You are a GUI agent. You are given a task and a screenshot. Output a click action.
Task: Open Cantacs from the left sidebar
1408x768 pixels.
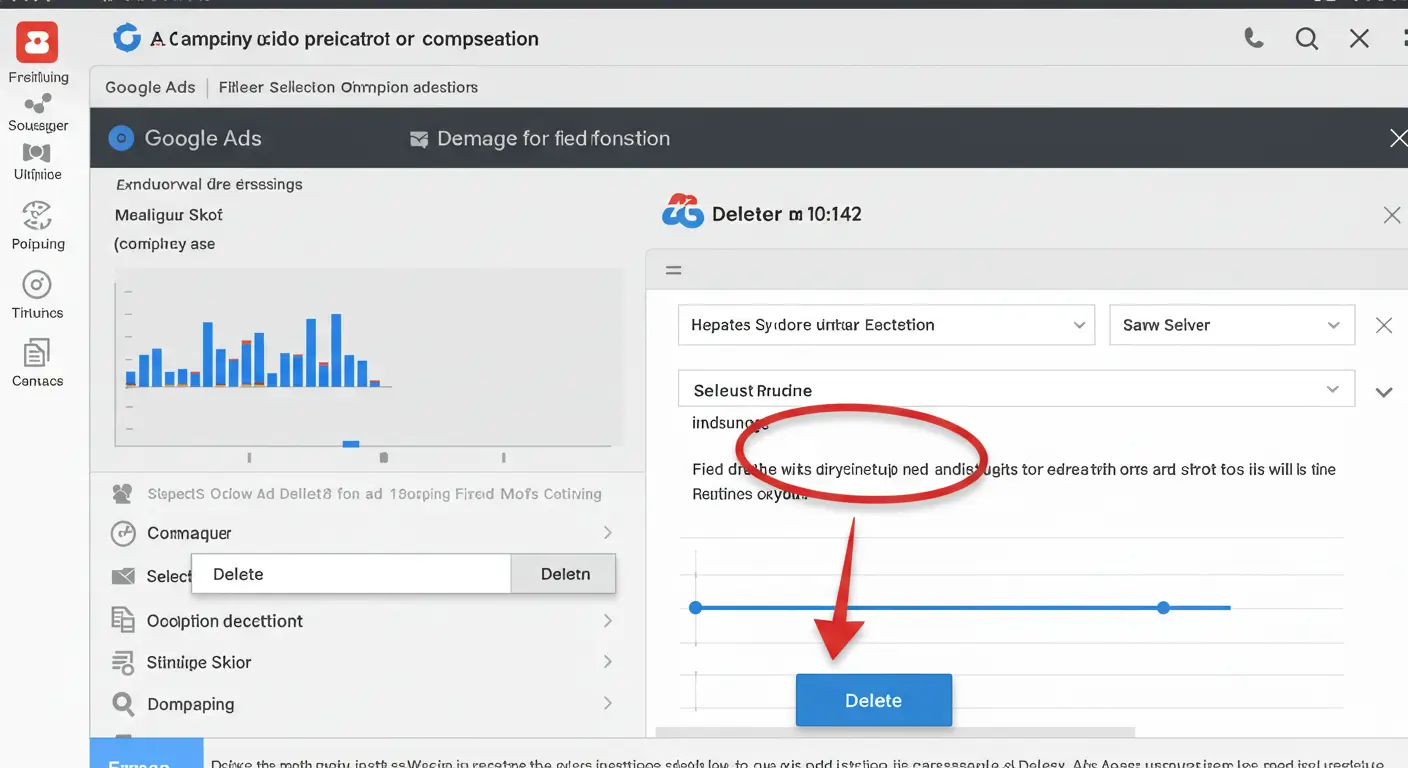click(36, 353)
